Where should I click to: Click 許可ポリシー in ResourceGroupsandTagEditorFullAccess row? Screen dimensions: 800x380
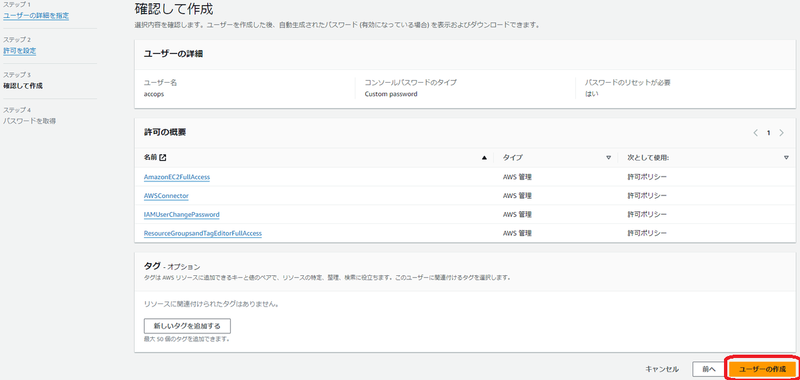647,234
